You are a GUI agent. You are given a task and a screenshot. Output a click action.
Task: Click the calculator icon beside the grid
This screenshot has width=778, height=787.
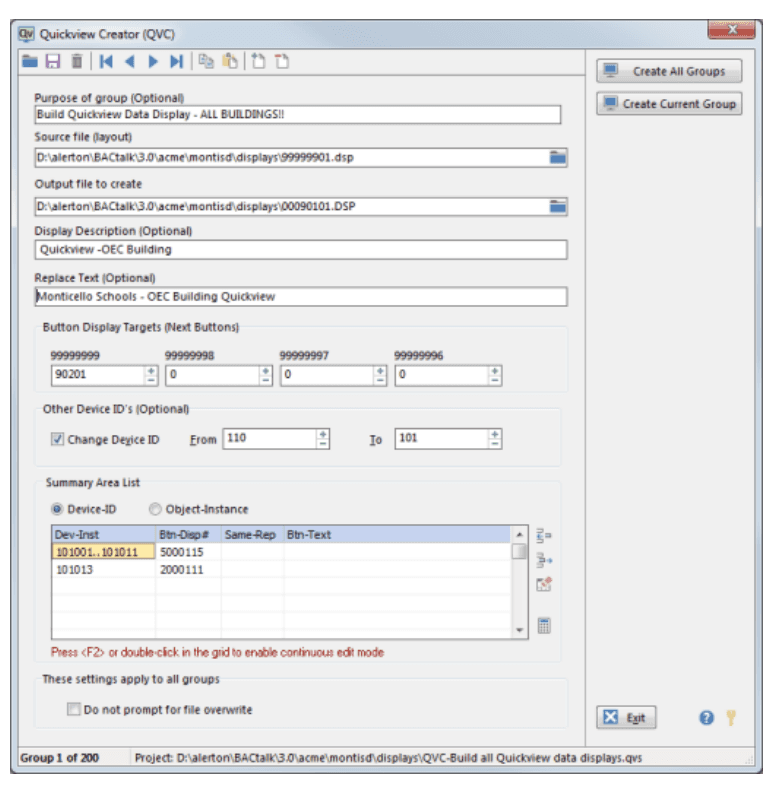pos(544,626)
